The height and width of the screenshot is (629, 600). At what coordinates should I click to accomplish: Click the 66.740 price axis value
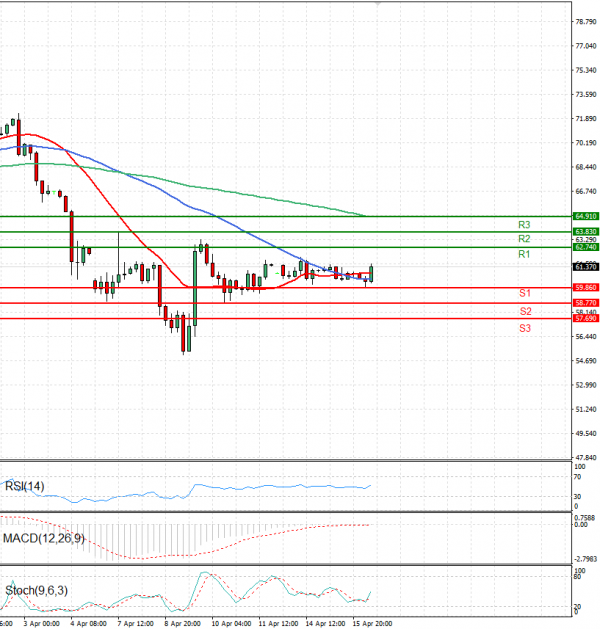586,191
